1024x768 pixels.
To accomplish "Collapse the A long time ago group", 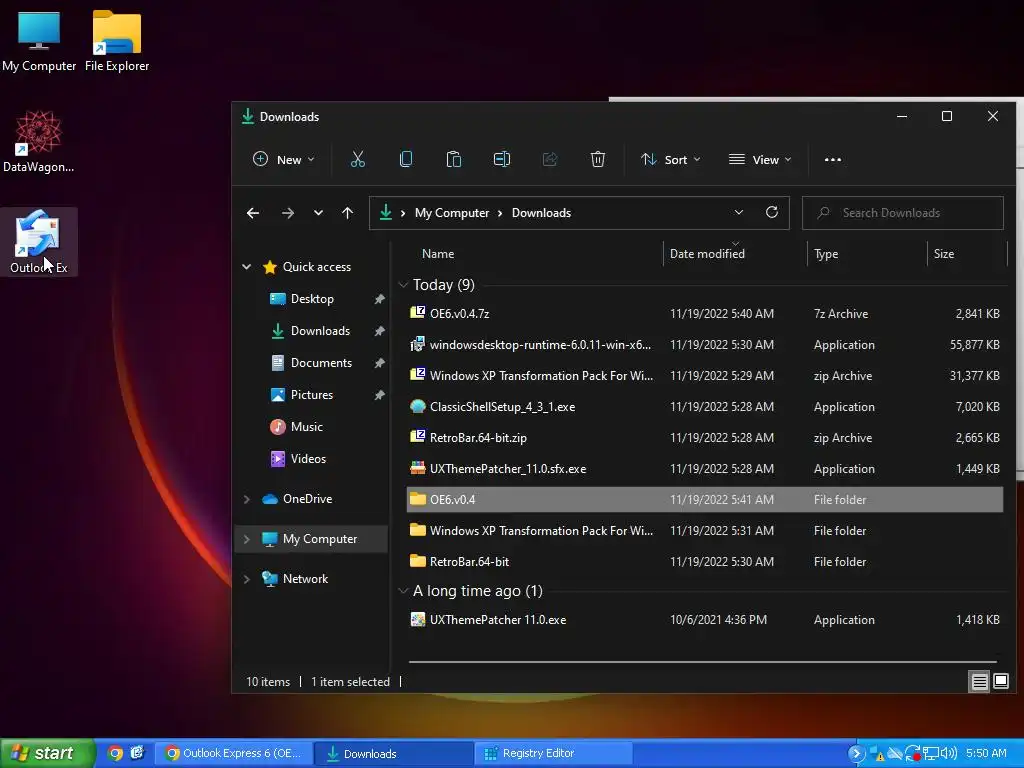I will (403, 591).
